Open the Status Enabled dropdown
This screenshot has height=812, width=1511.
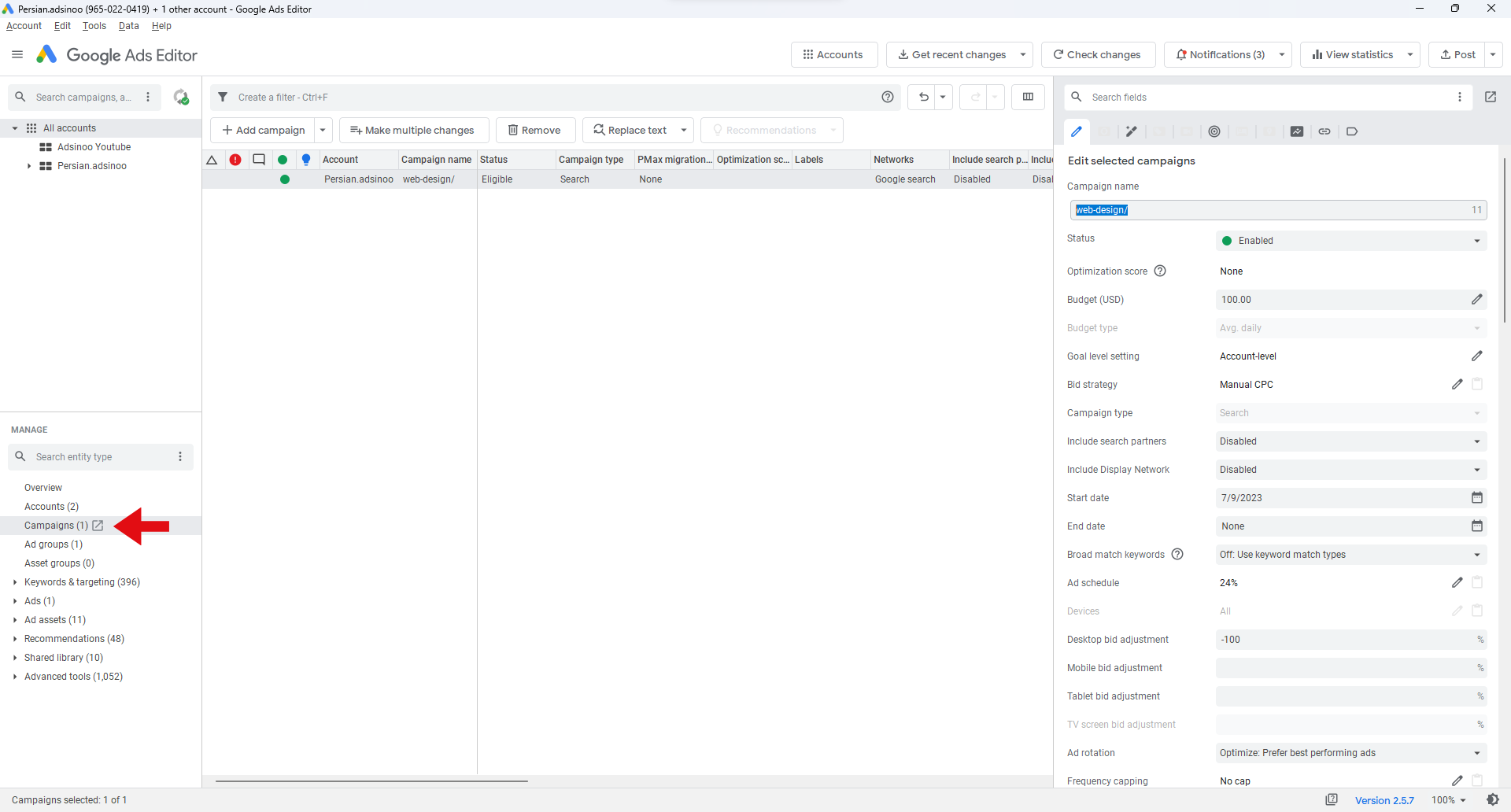(x=1351, y=241)
